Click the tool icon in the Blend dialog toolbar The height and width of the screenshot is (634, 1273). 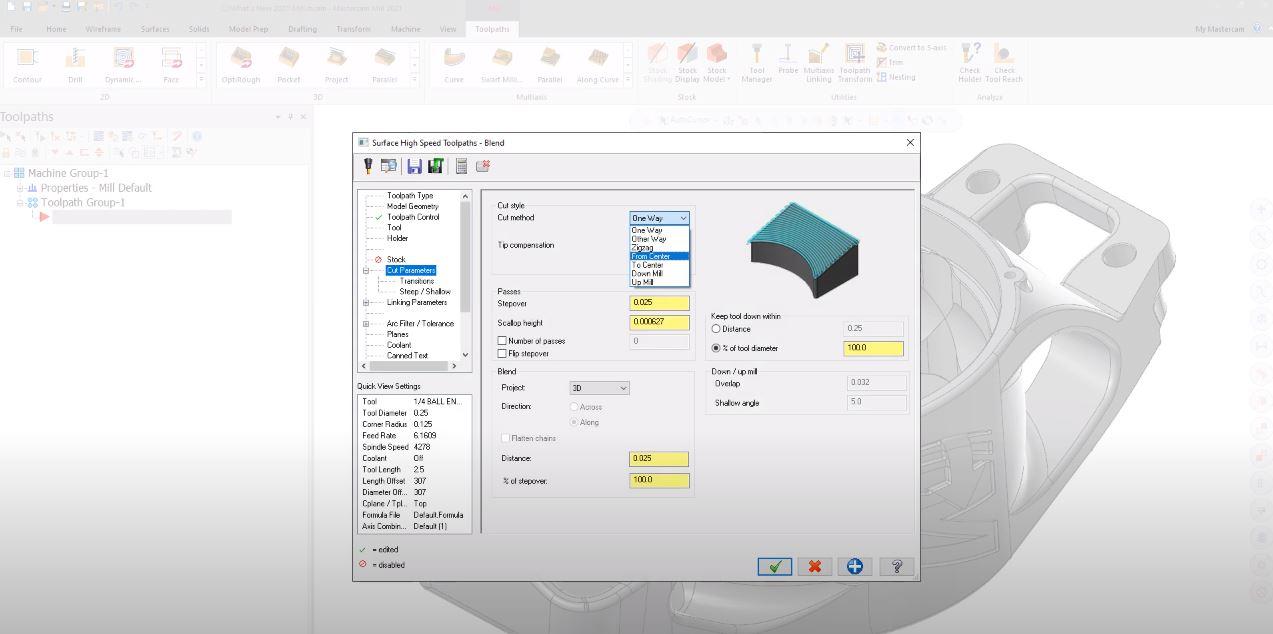368,166
